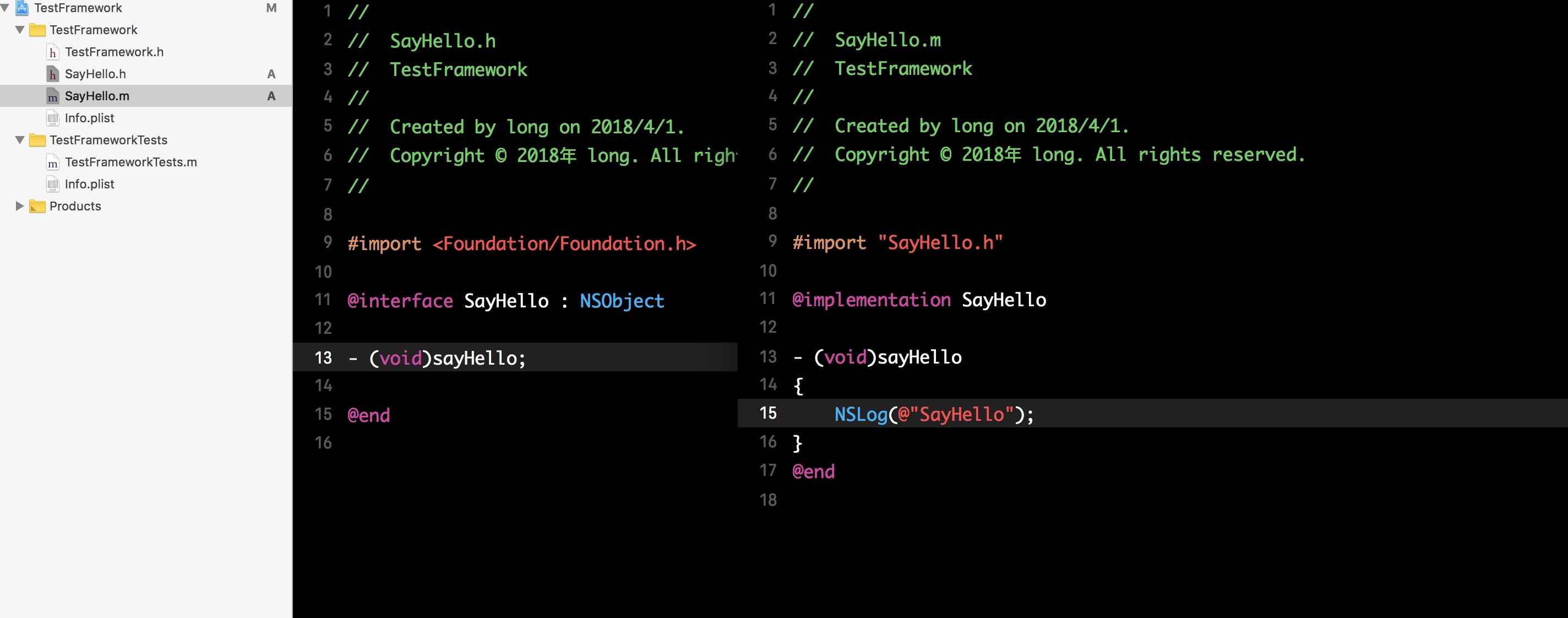Click the TestFramework.h header file icon
This screenshot has width=1568, height=618.
tap(53, 52)
